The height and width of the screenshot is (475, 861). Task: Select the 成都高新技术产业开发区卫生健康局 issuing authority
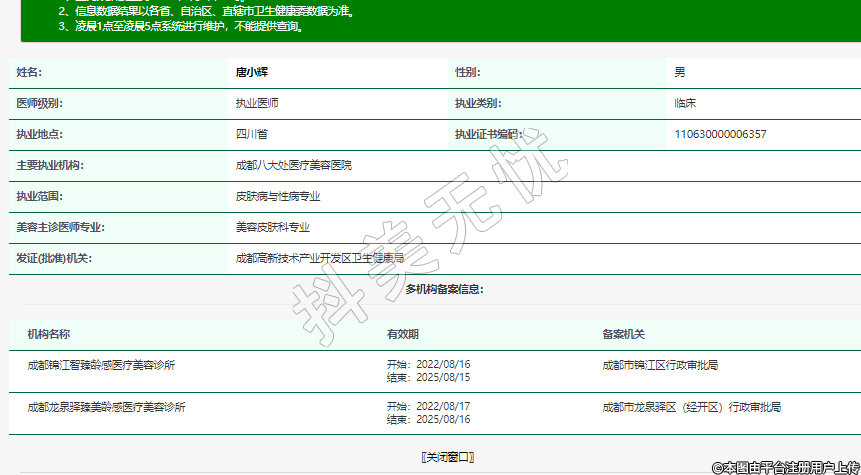click(319, 258)
